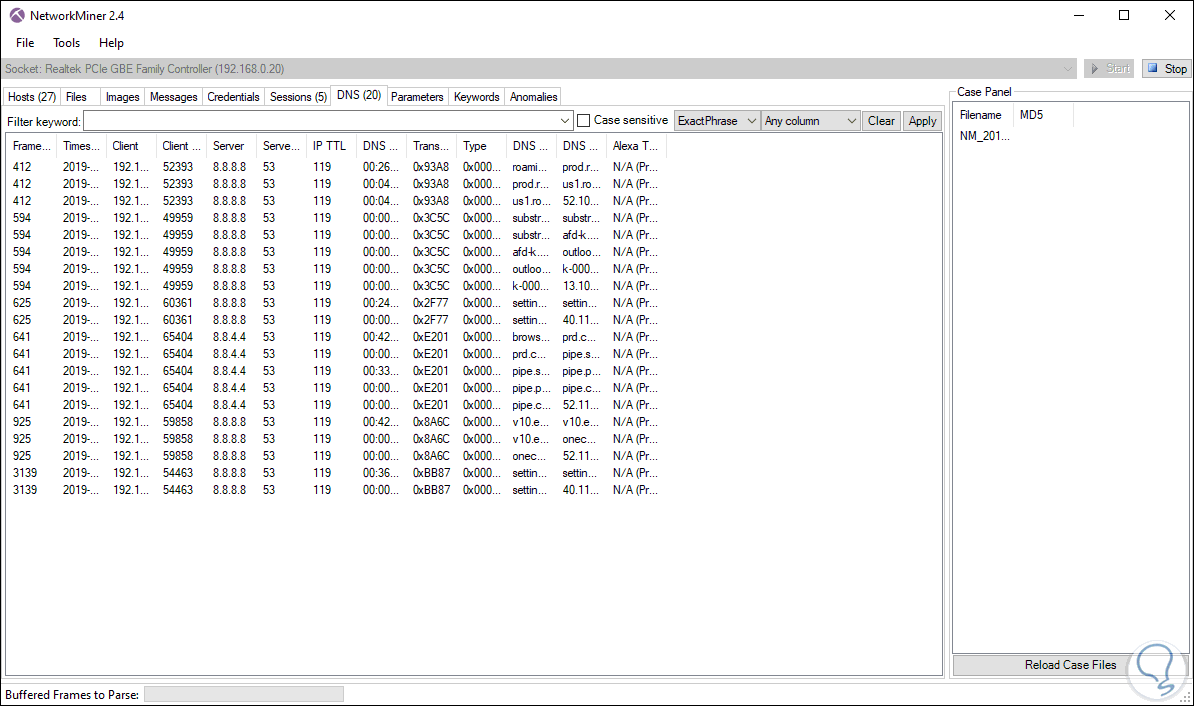1194x706 pixels.
Task: Expand the Filter keyword history dropdown arrow
Action: point(565,120)
